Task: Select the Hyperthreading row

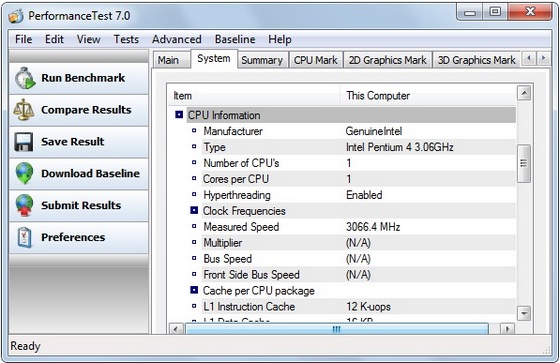Action: point(341,195)
